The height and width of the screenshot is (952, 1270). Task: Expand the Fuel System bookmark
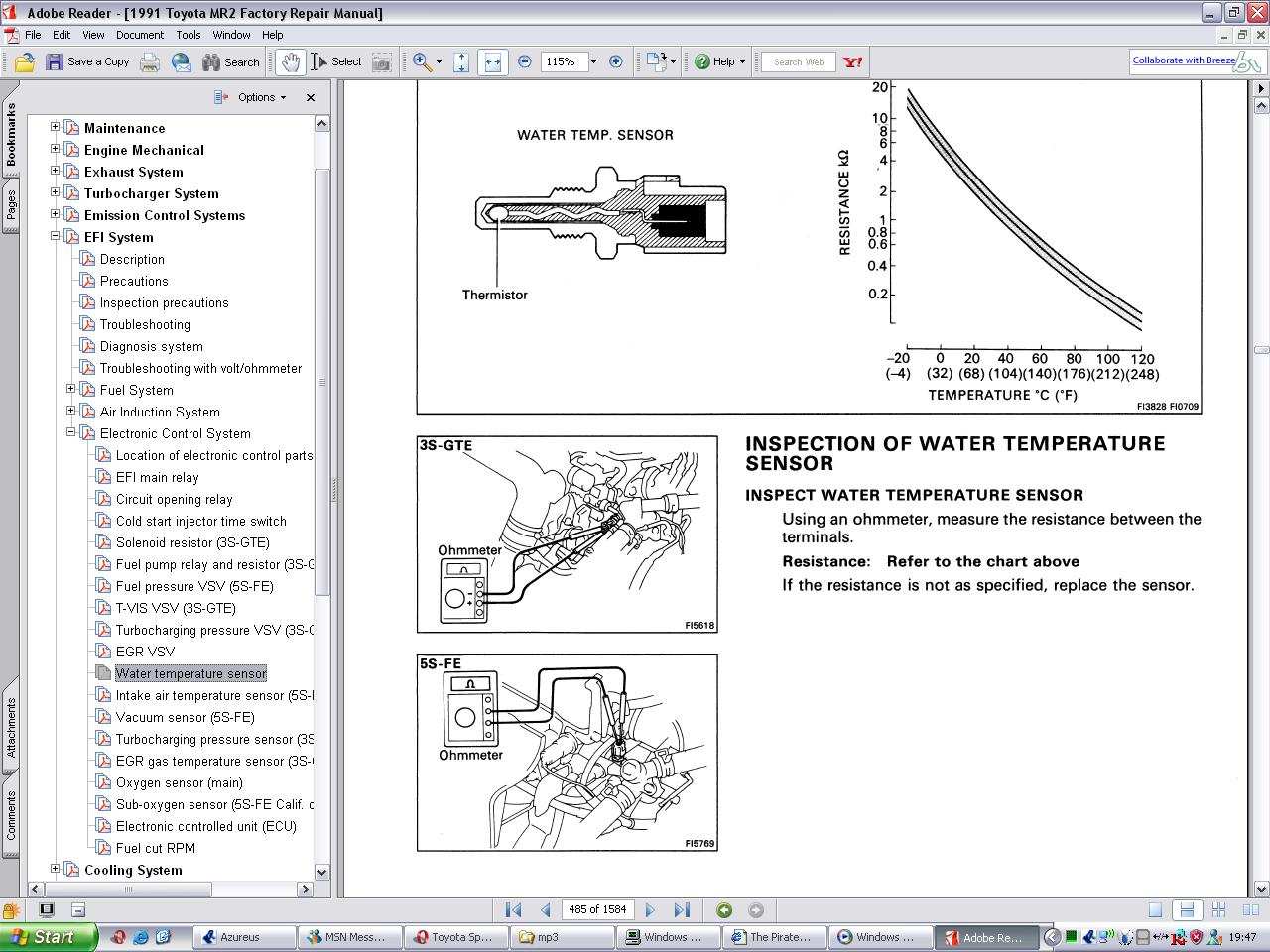pyautogui.click(x=70, y=390)
